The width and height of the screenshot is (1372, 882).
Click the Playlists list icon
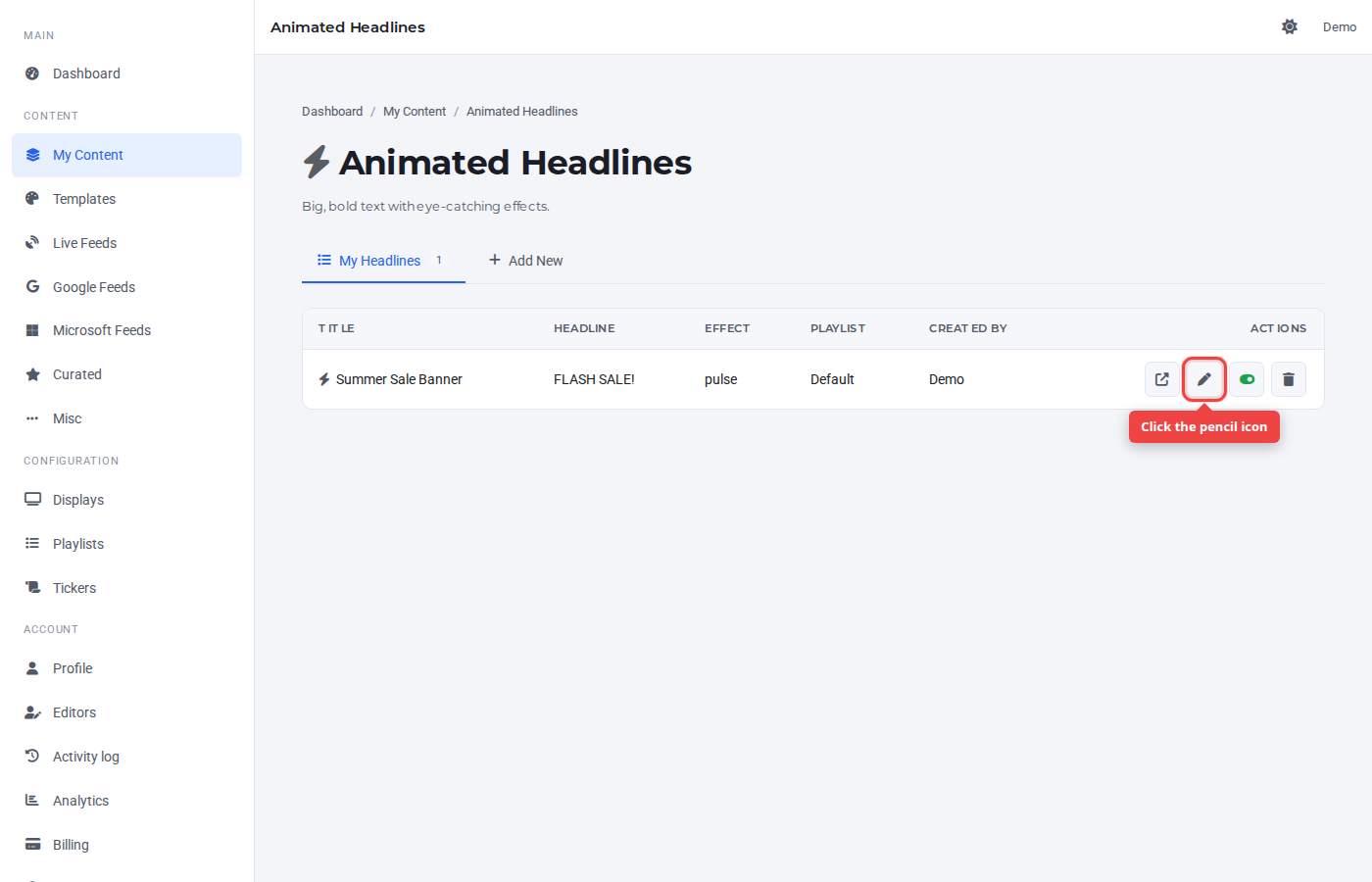[32, 543]
